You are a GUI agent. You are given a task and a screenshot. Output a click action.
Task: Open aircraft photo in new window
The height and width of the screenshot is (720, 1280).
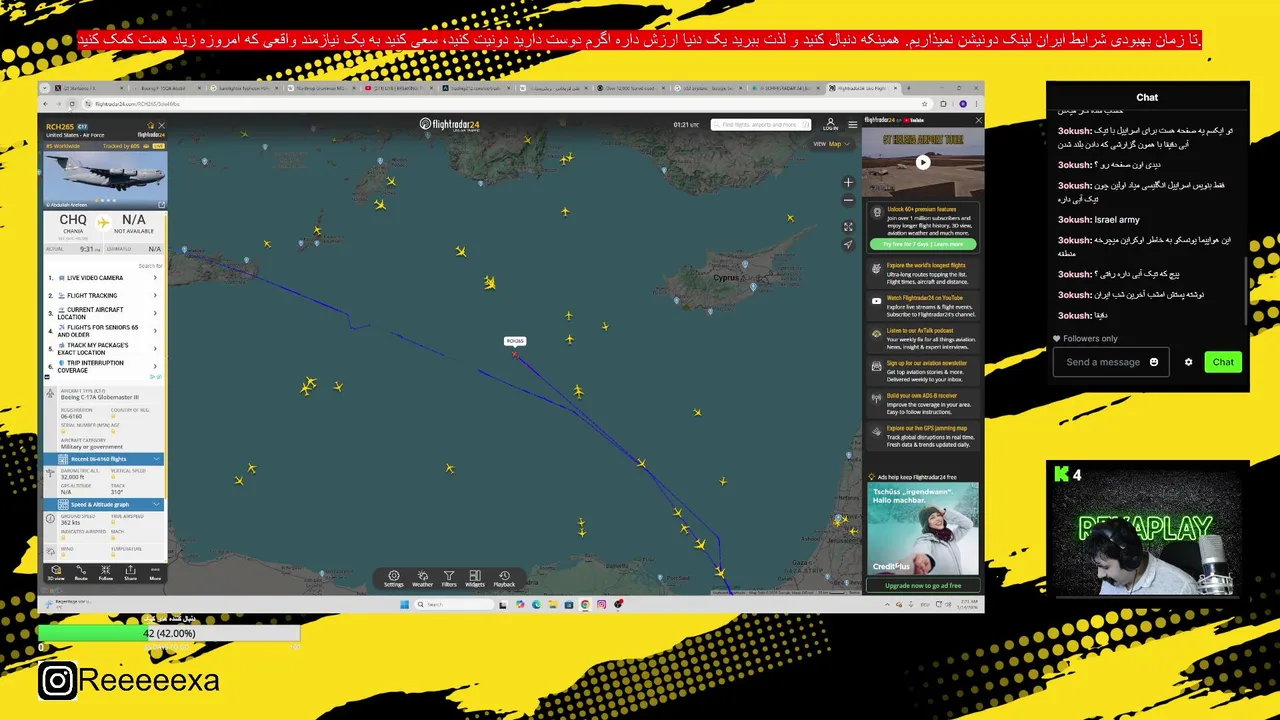point(161,204)
